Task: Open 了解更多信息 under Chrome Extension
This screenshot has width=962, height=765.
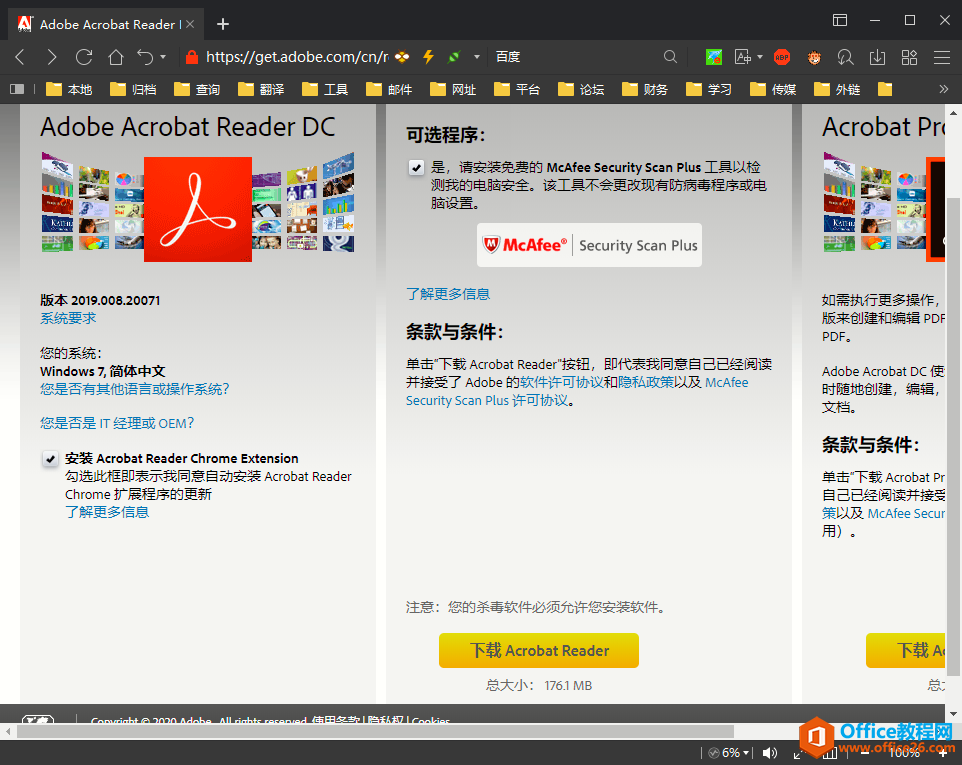Action: 107,512
